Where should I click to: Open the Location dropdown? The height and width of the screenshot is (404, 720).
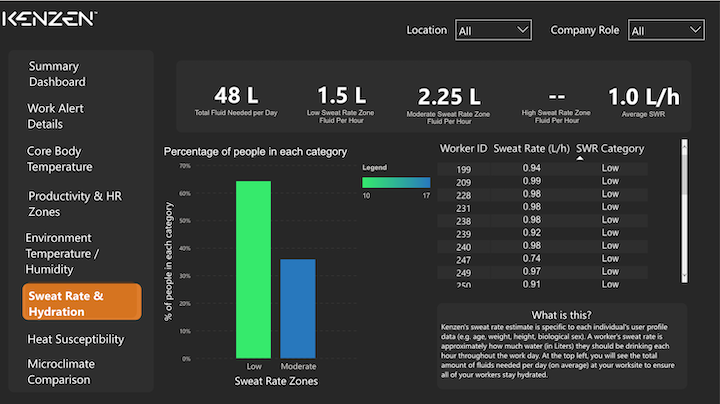[493, 31]
